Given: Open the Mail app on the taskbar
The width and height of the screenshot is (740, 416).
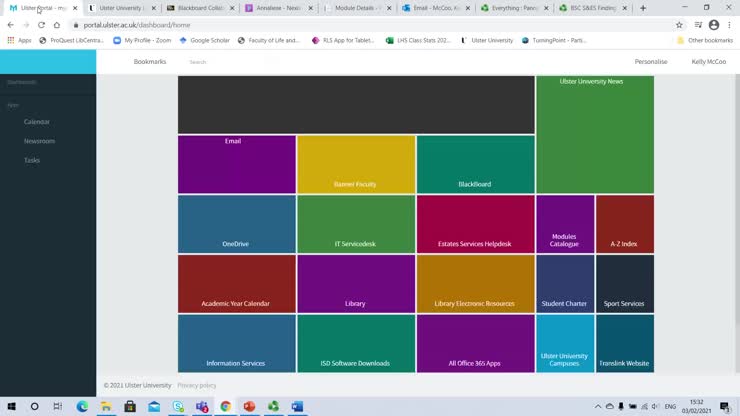Looking at the screenshot, I should click(x=154, y=406).
